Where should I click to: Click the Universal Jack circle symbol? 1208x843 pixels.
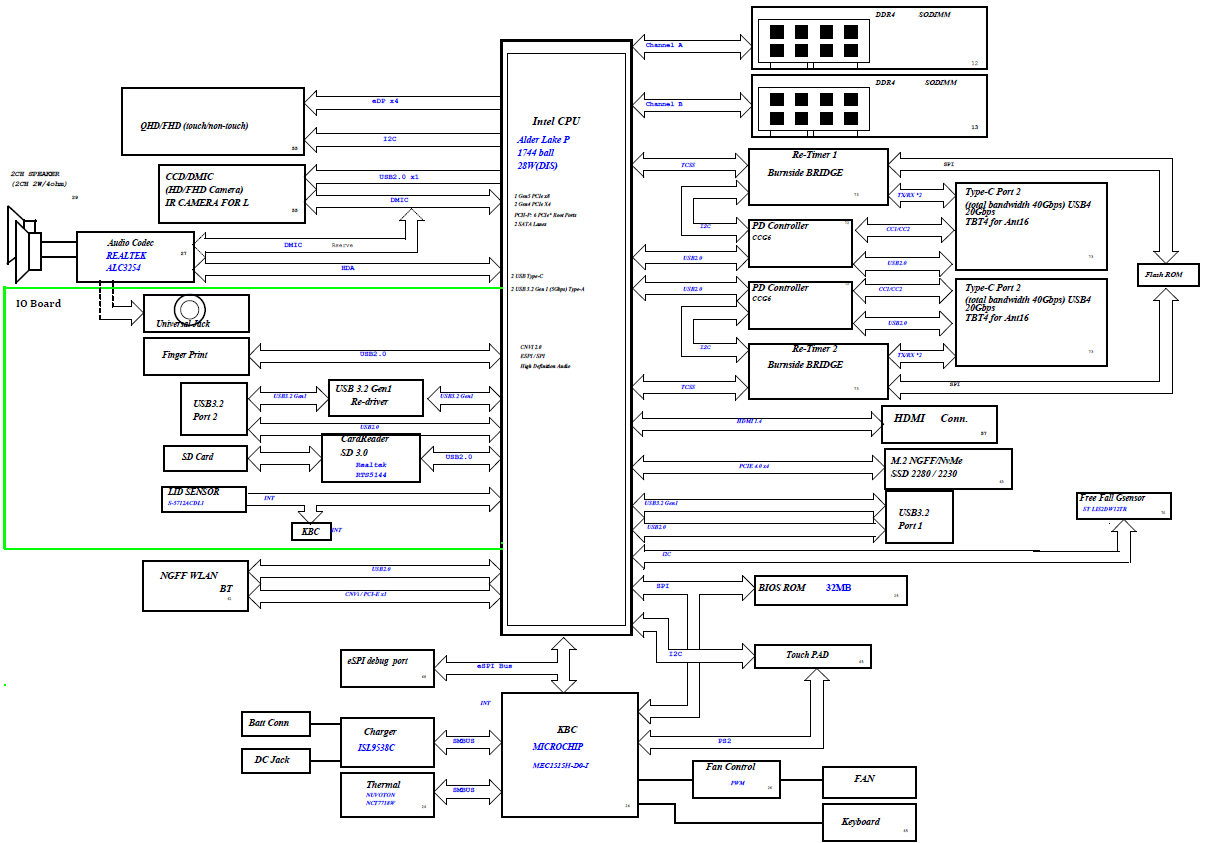point(189,308)
